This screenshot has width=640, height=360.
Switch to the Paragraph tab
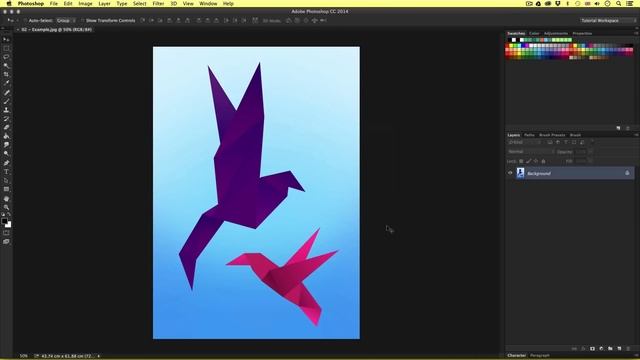click(540, 356)
